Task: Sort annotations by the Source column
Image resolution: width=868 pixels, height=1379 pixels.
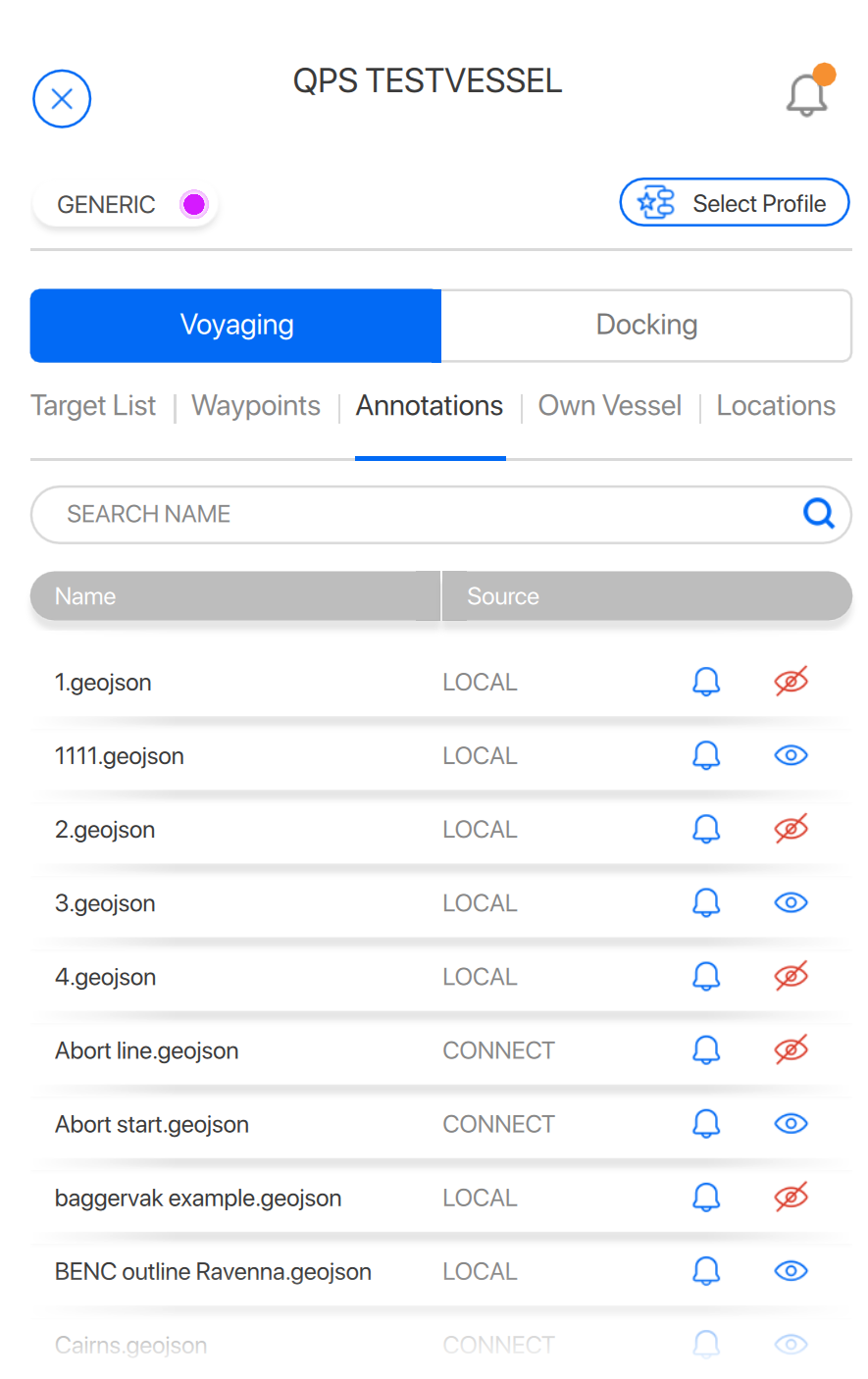Action: tap(645, 596)
